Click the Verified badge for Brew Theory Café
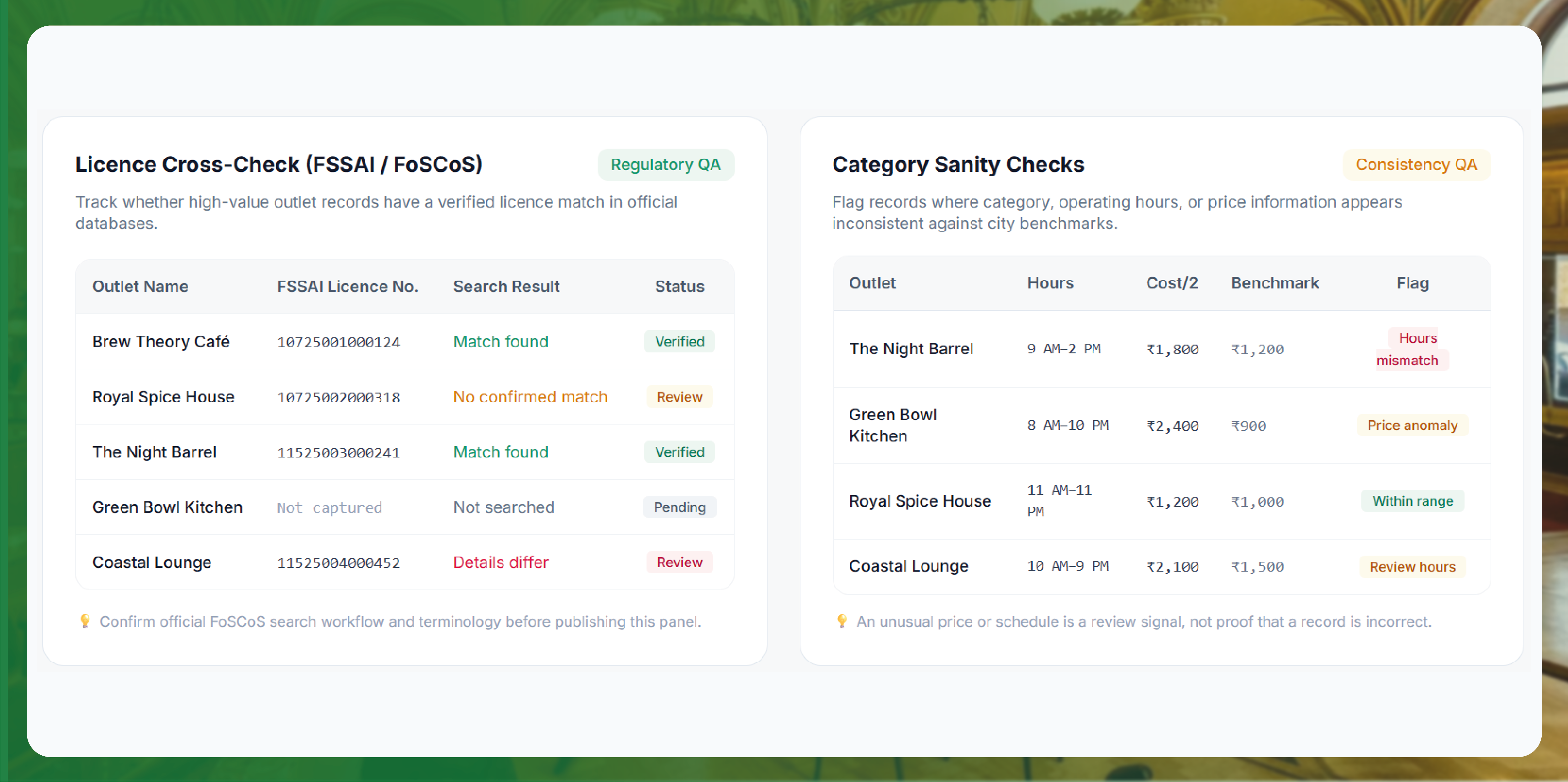This screenshot has width=1568, height=782. [x=679, y=342]
